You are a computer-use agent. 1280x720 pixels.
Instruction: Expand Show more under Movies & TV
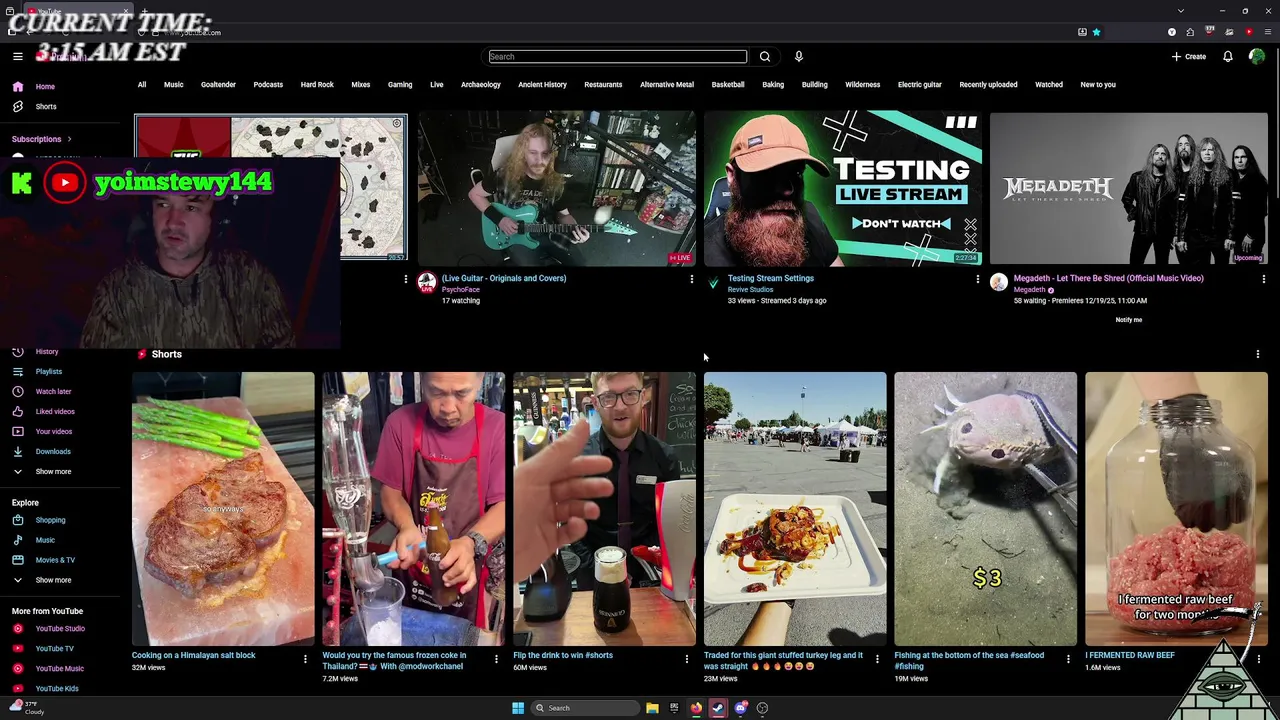53,580
